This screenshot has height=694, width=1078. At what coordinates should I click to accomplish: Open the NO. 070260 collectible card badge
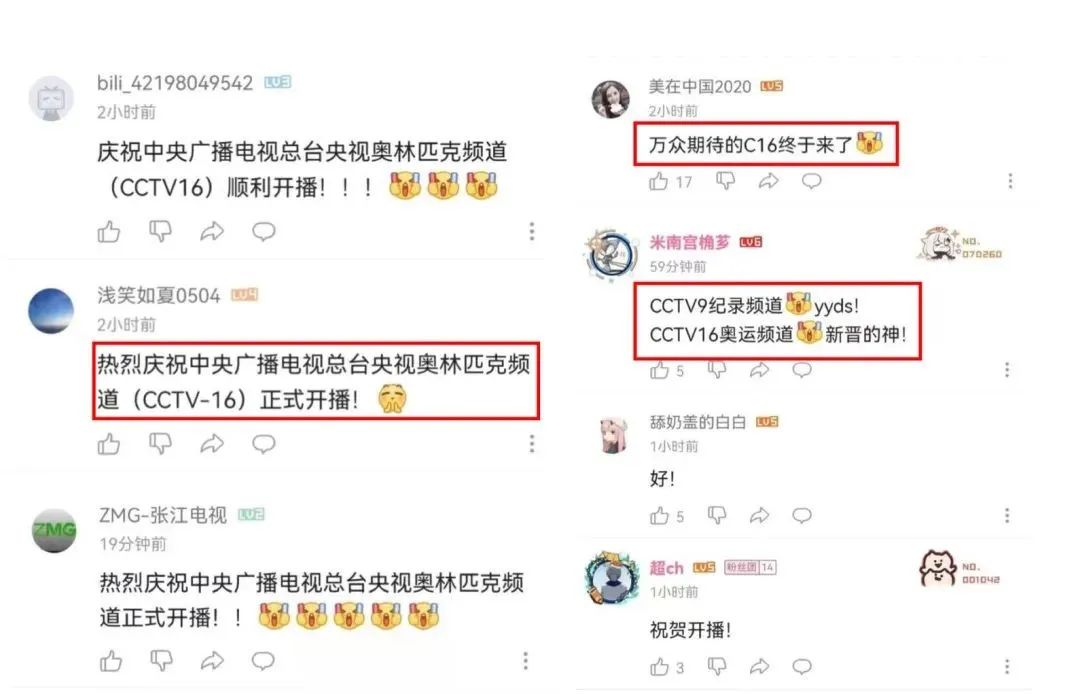point(960,244)
